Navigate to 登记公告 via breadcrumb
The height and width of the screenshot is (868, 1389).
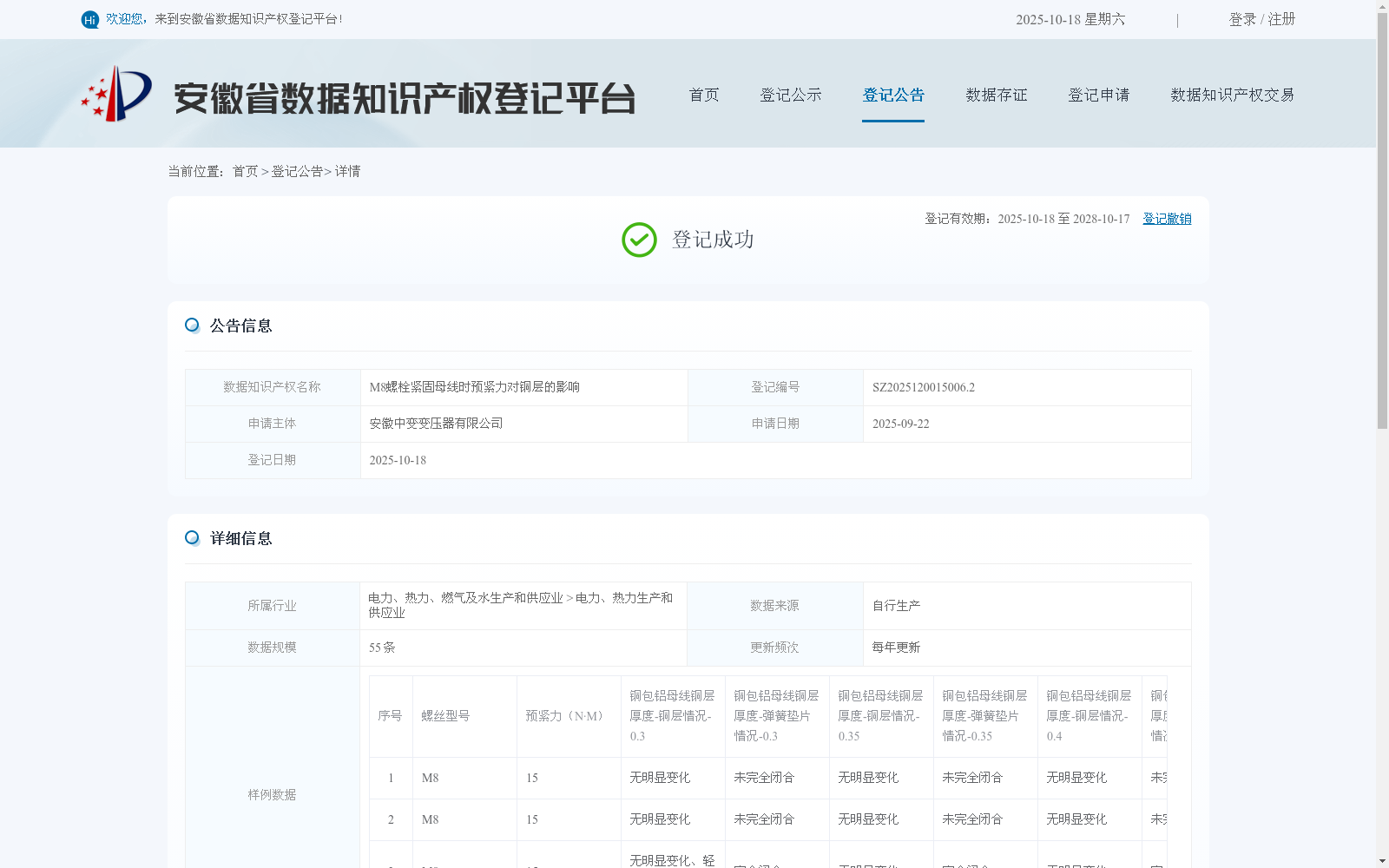[x=295, y=172]
